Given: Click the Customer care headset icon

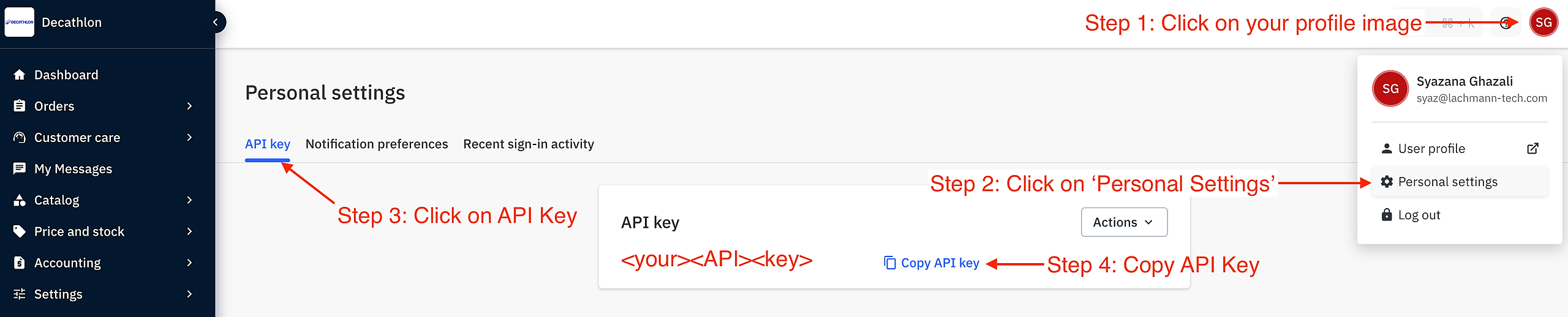Looking at the screenshot, I should (20, 137).
